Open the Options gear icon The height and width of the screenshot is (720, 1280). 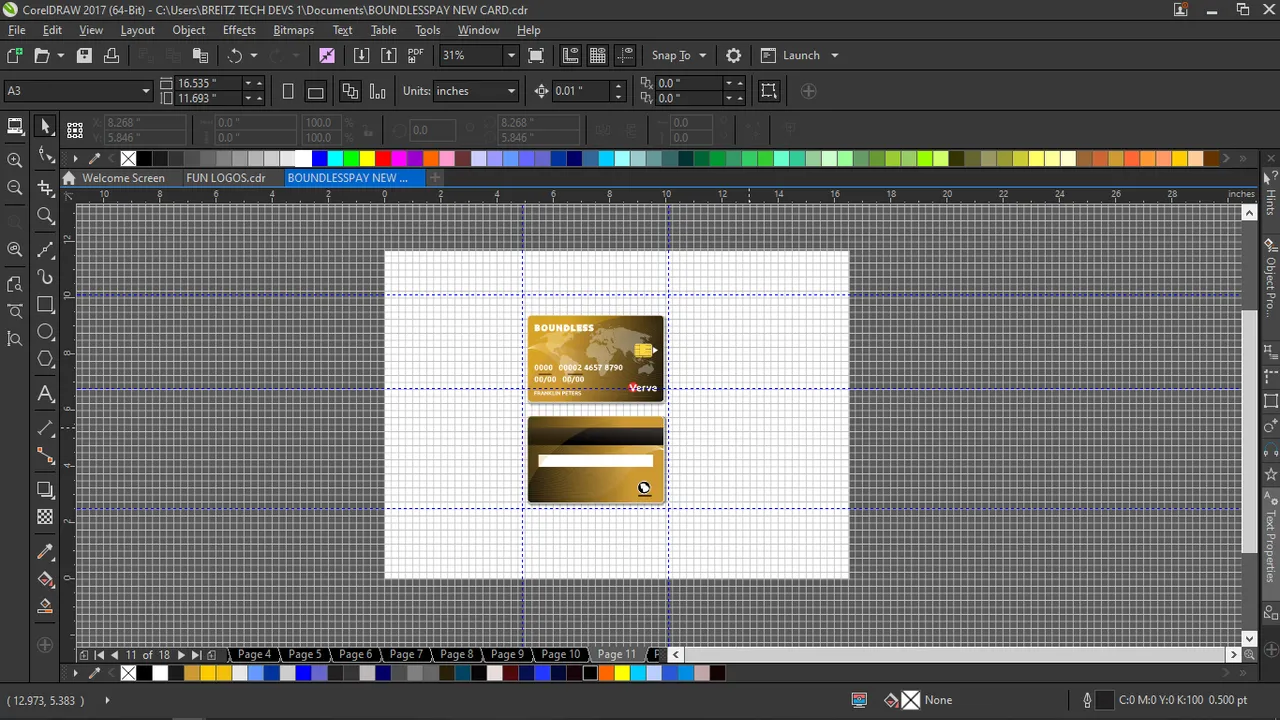(x=734, y=55)
